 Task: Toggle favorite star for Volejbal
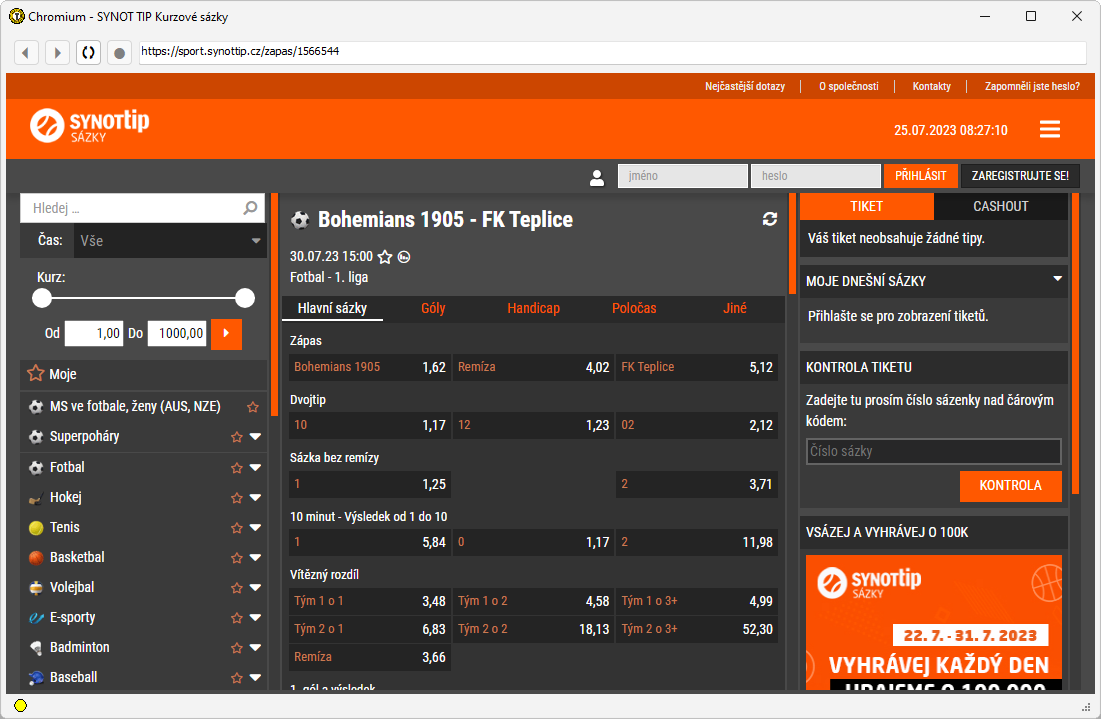coord(237,588)
